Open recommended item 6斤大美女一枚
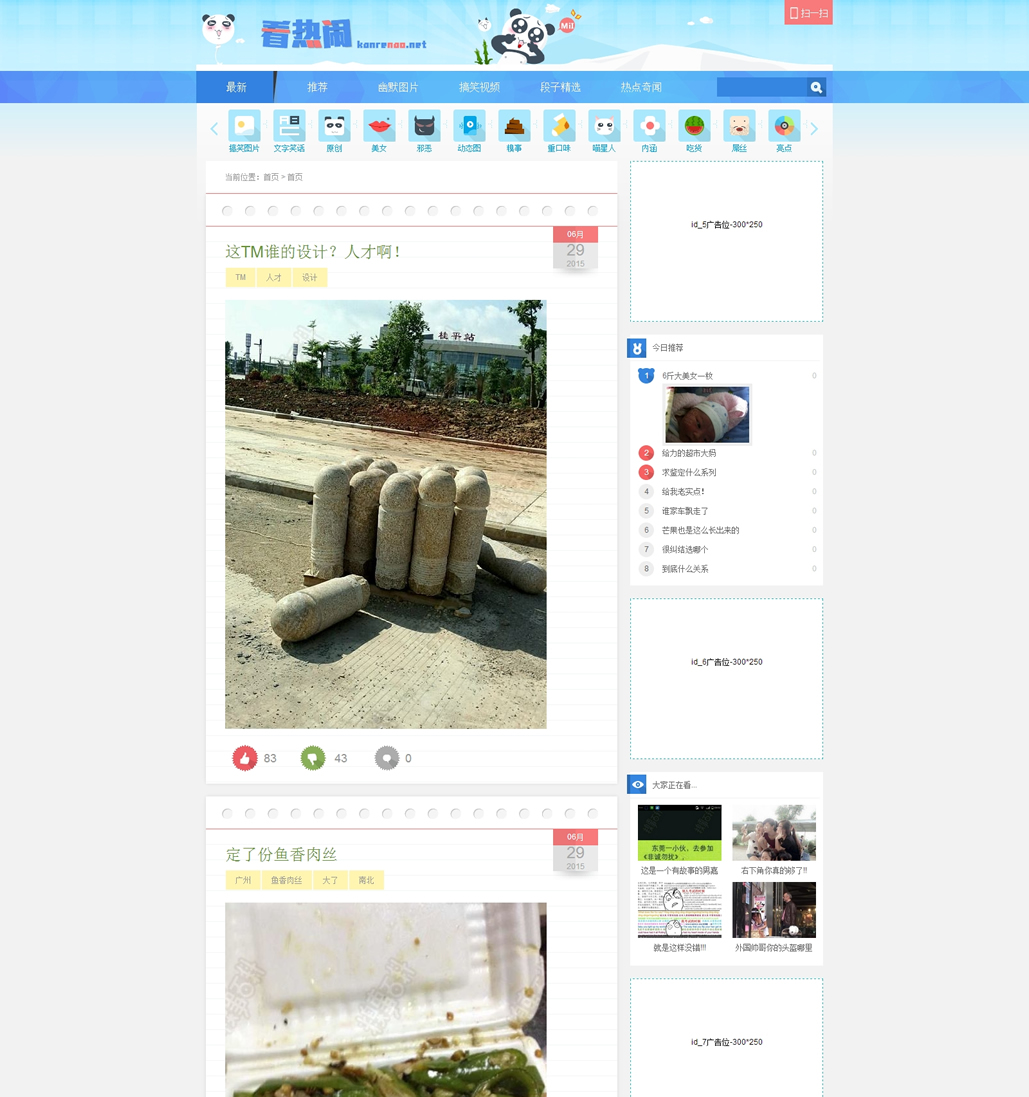This screenshot has width=1029, height=1097. pyautogui.click(x=688, y=376)
